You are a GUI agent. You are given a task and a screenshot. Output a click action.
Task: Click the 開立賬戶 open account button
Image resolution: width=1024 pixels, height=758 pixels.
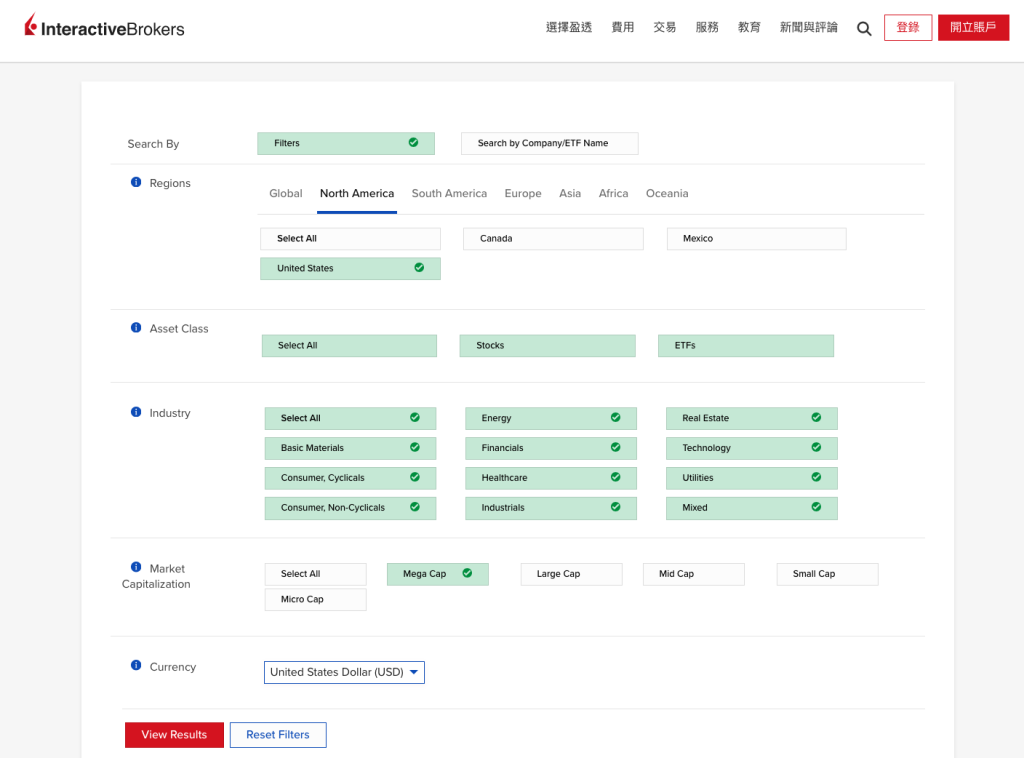coord(973,28)
